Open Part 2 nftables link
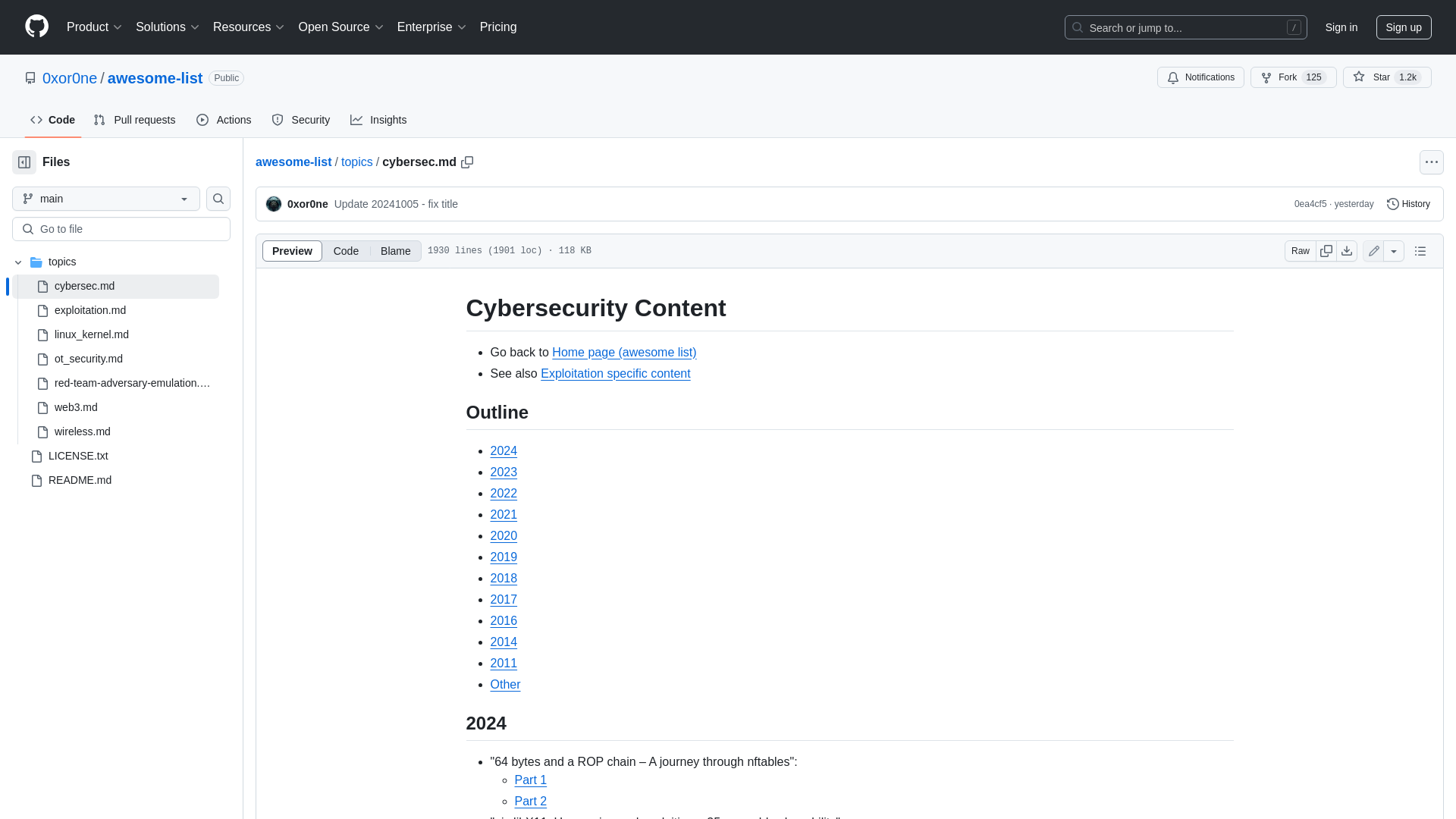Image resolution: width=1456 pixels, height=819 pixels. pyautogui.click(x=530, y=802)
